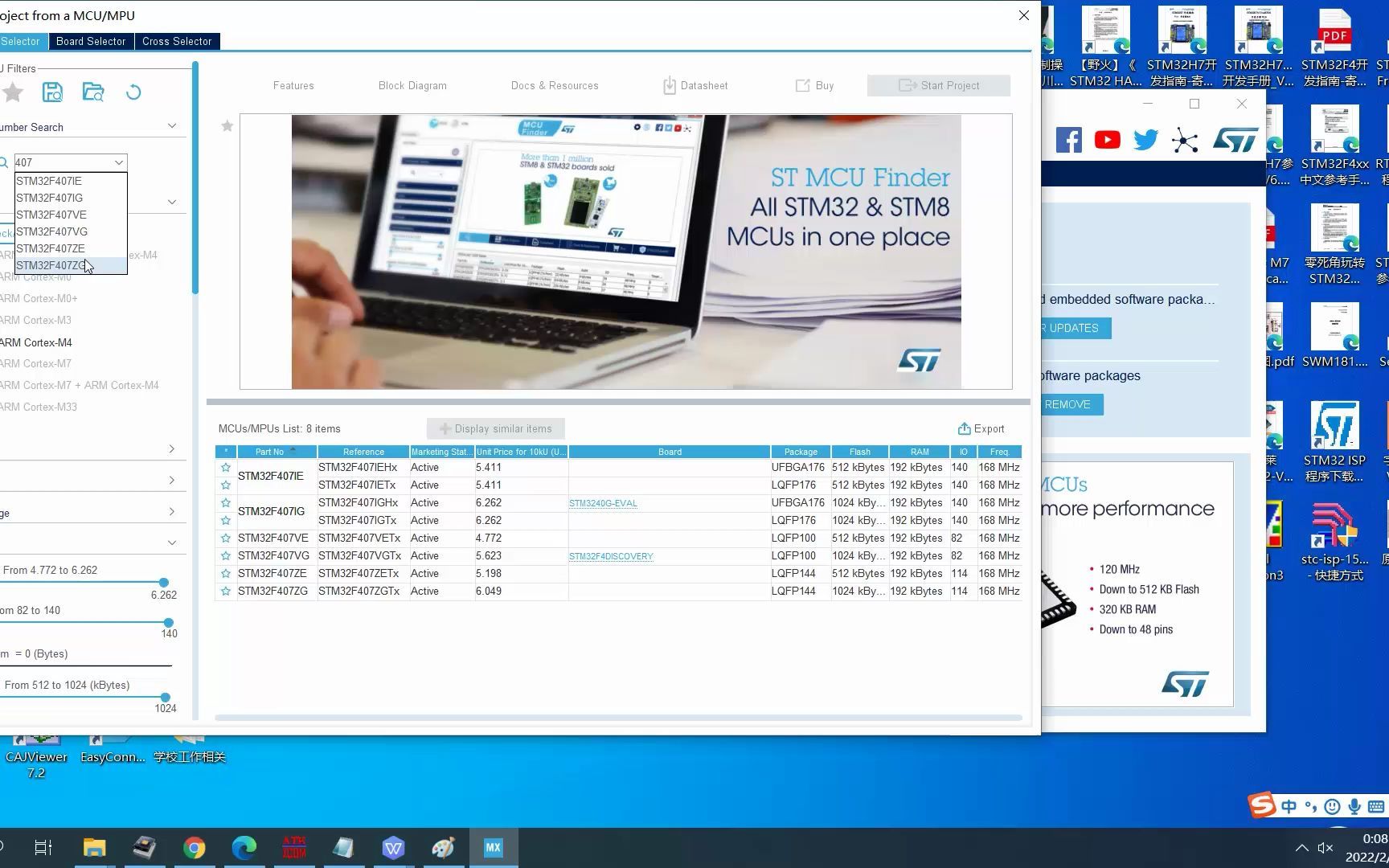Star the STM32F407IEHx row
Screen dimensions: 1389x868
pyautogui.click(x=226, y=467)
